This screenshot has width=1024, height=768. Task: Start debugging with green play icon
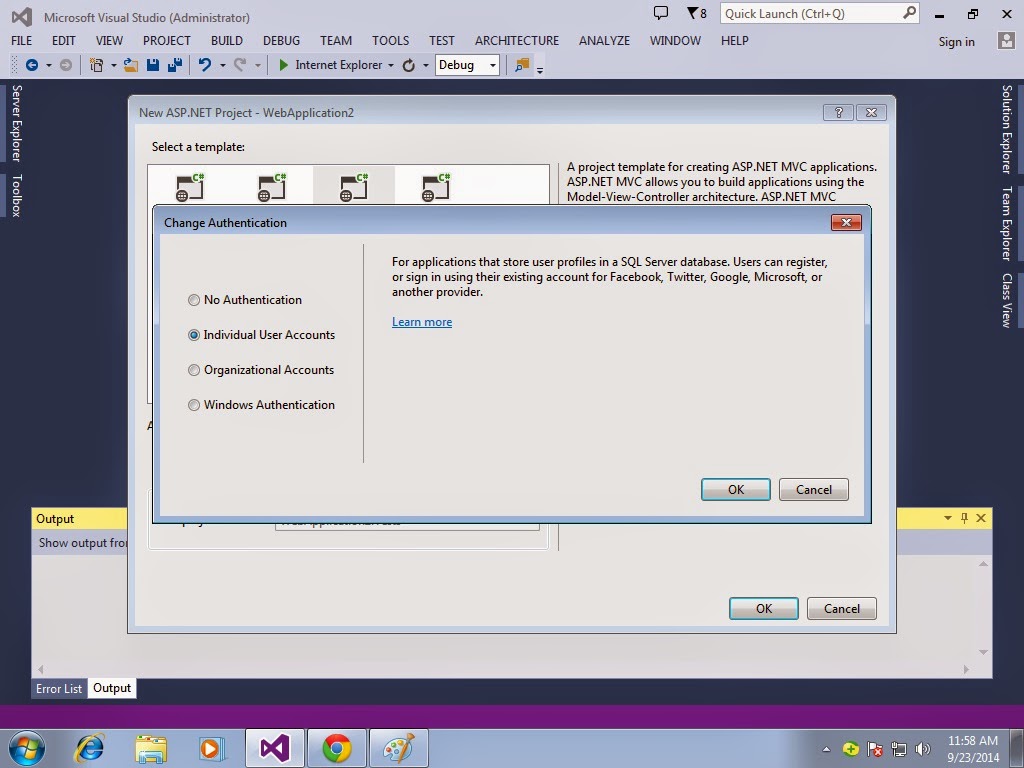[283, 65]
